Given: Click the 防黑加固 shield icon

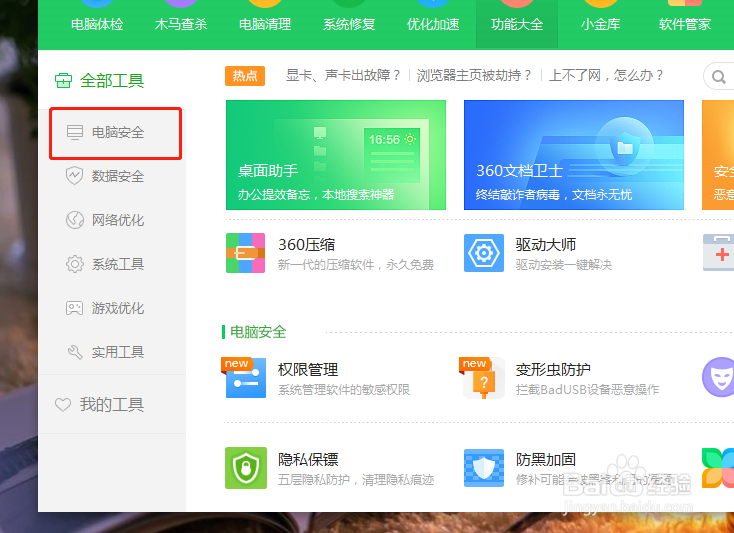Looking at the screenshot, I should (484, 468).
